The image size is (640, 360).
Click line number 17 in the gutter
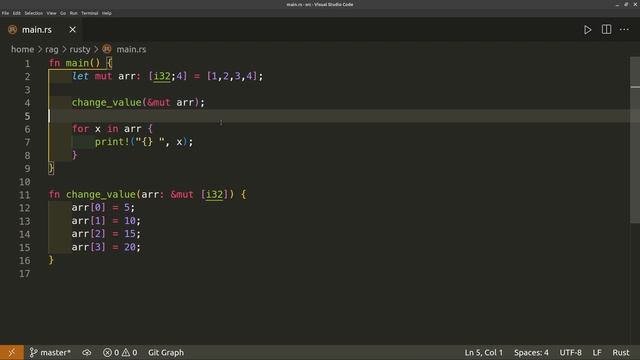24,274
